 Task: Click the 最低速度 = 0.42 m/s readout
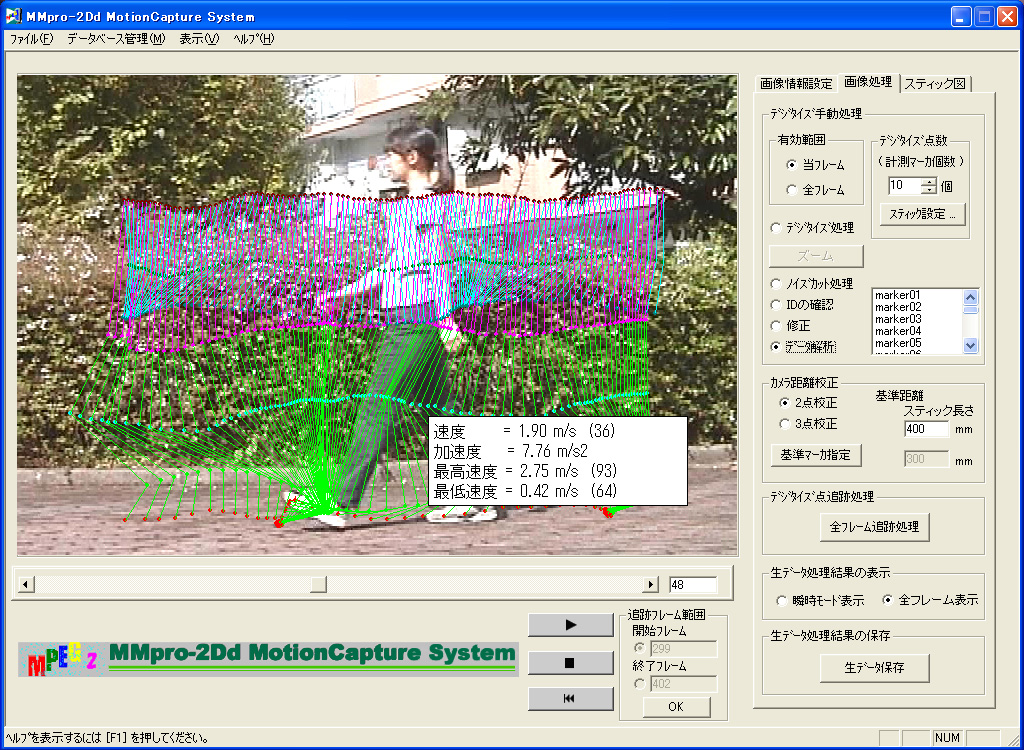click(x=525, y=491)
